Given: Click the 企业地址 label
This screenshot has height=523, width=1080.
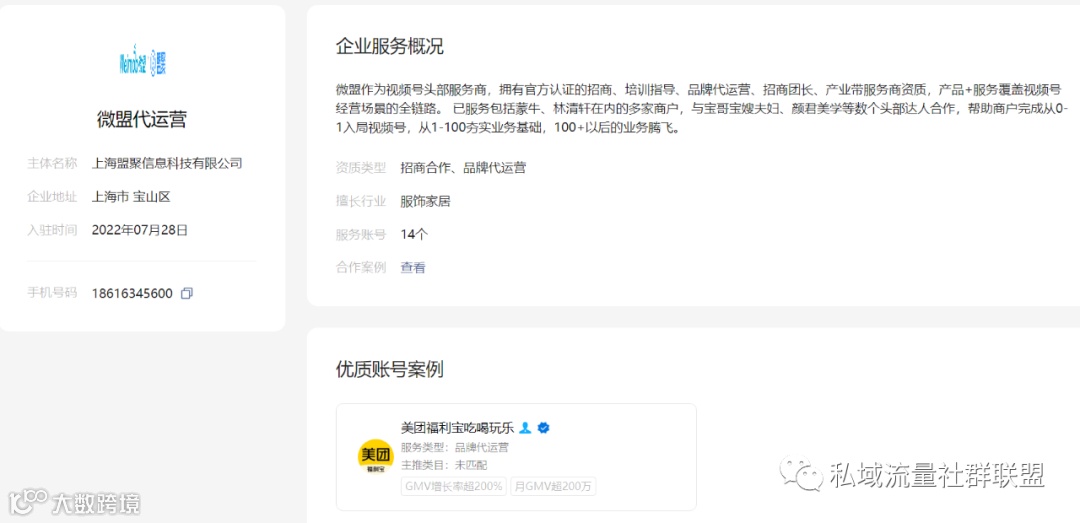Looking at the screenshot, I should tap(52, 197).
